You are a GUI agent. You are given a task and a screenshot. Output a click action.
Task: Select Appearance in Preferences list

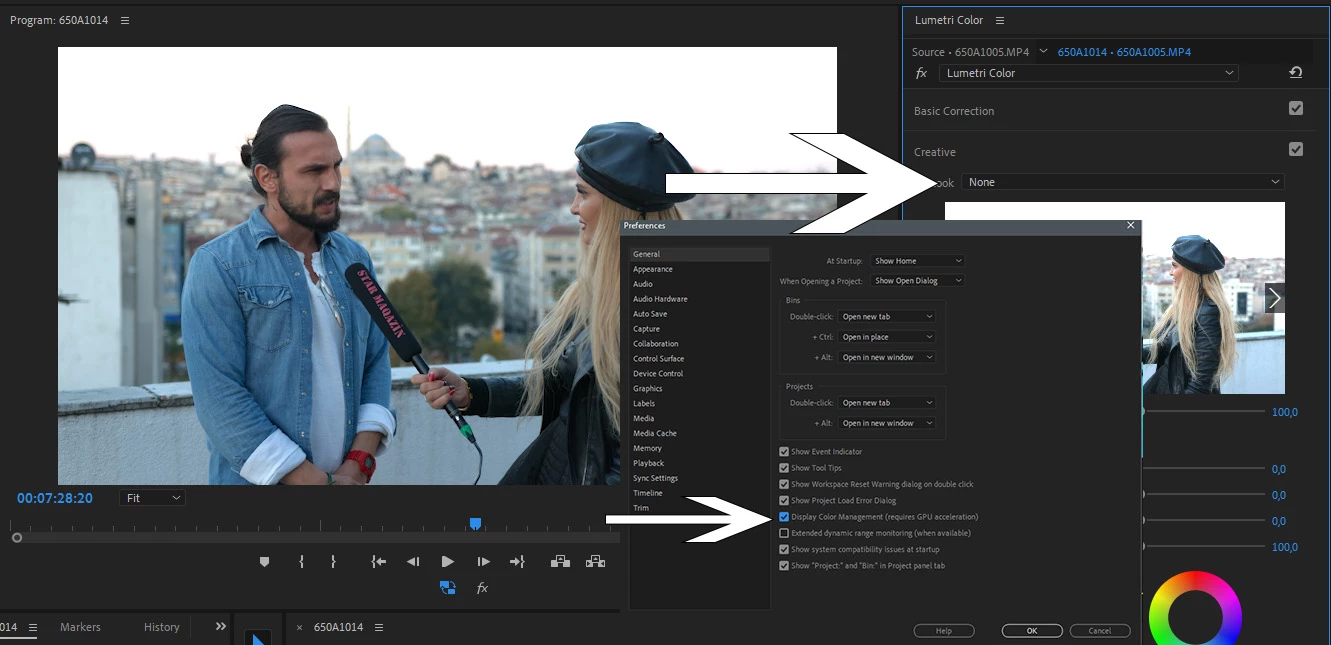(653, 269)
